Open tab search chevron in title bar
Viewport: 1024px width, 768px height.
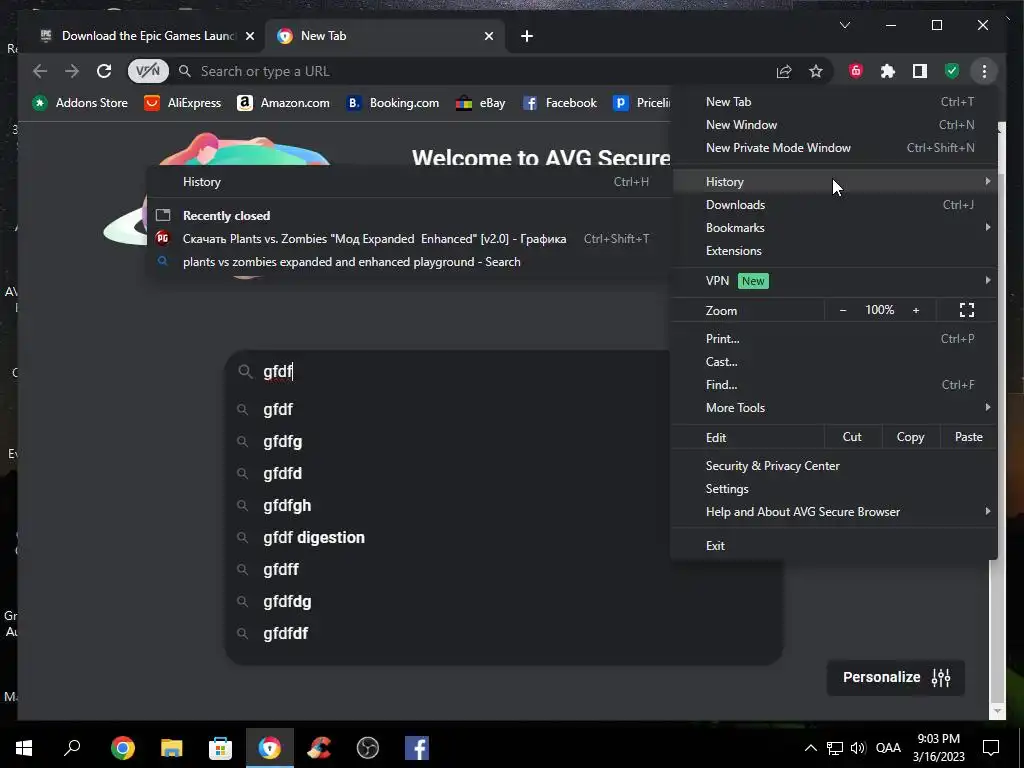(844, 25)
